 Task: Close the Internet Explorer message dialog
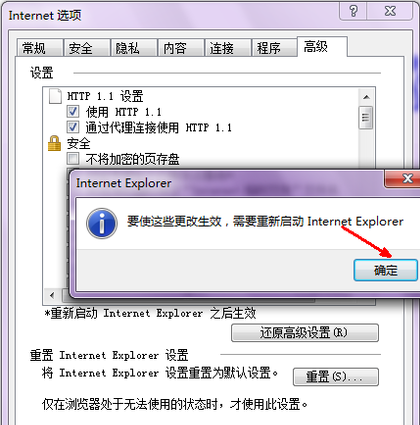404,179
